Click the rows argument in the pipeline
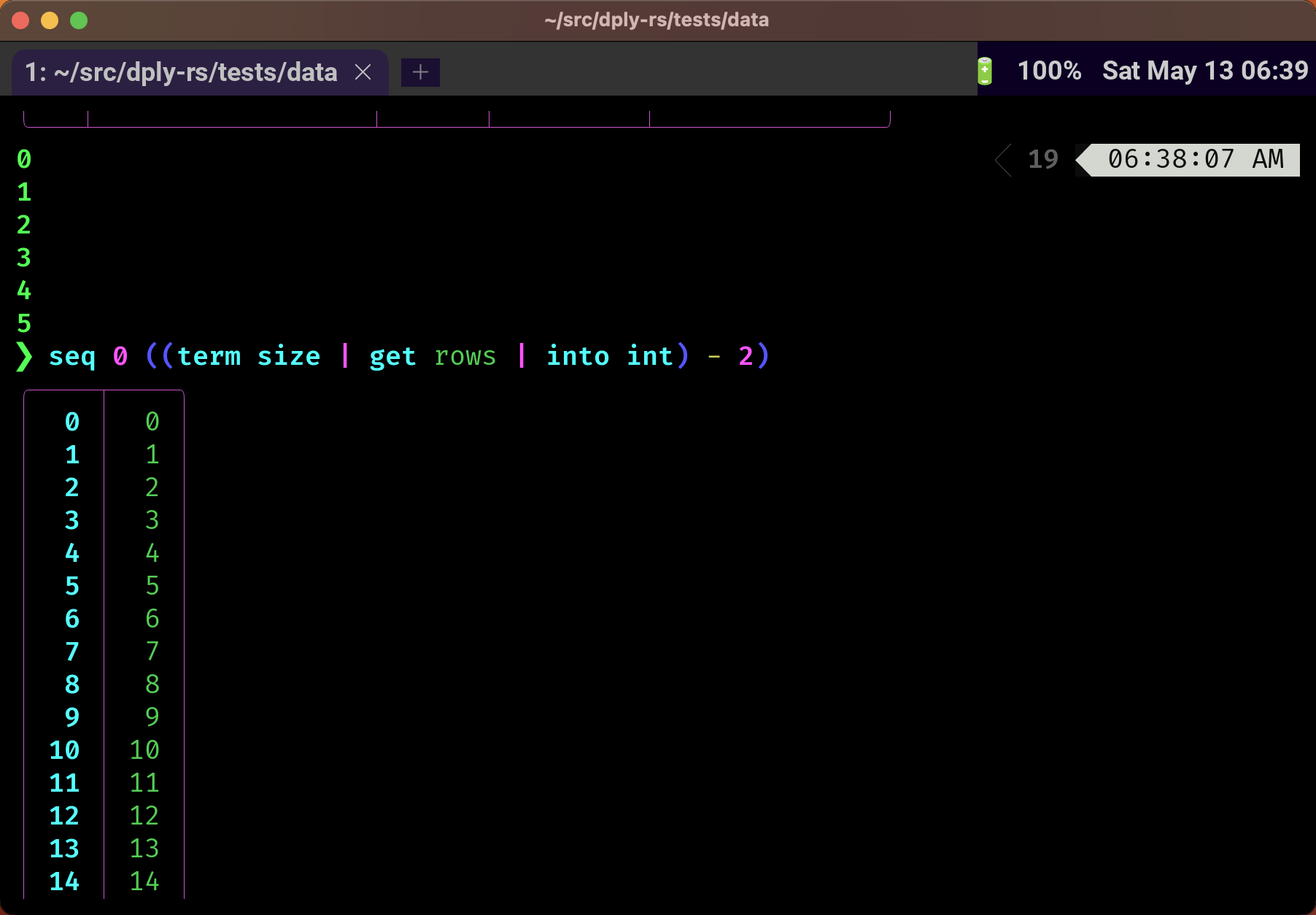 click(465, 357)
